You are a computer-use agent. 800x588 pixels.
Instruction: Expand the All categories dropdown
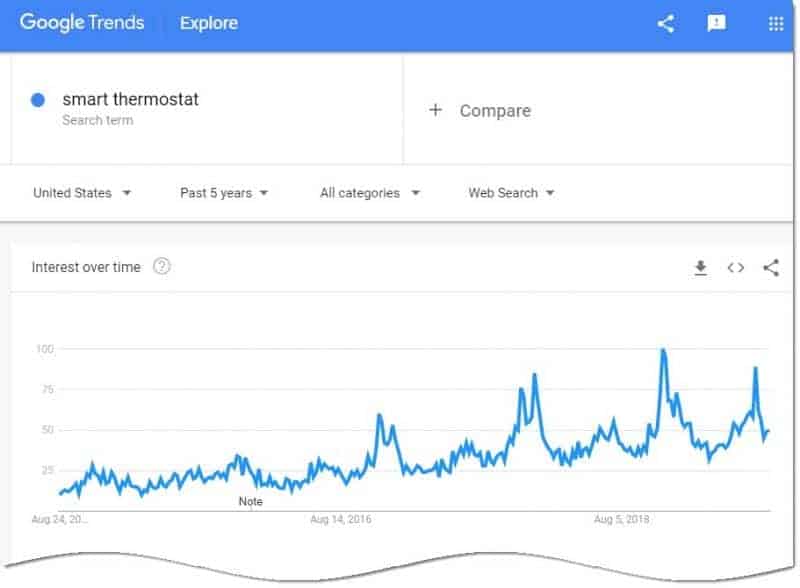(x=370, y=193)
